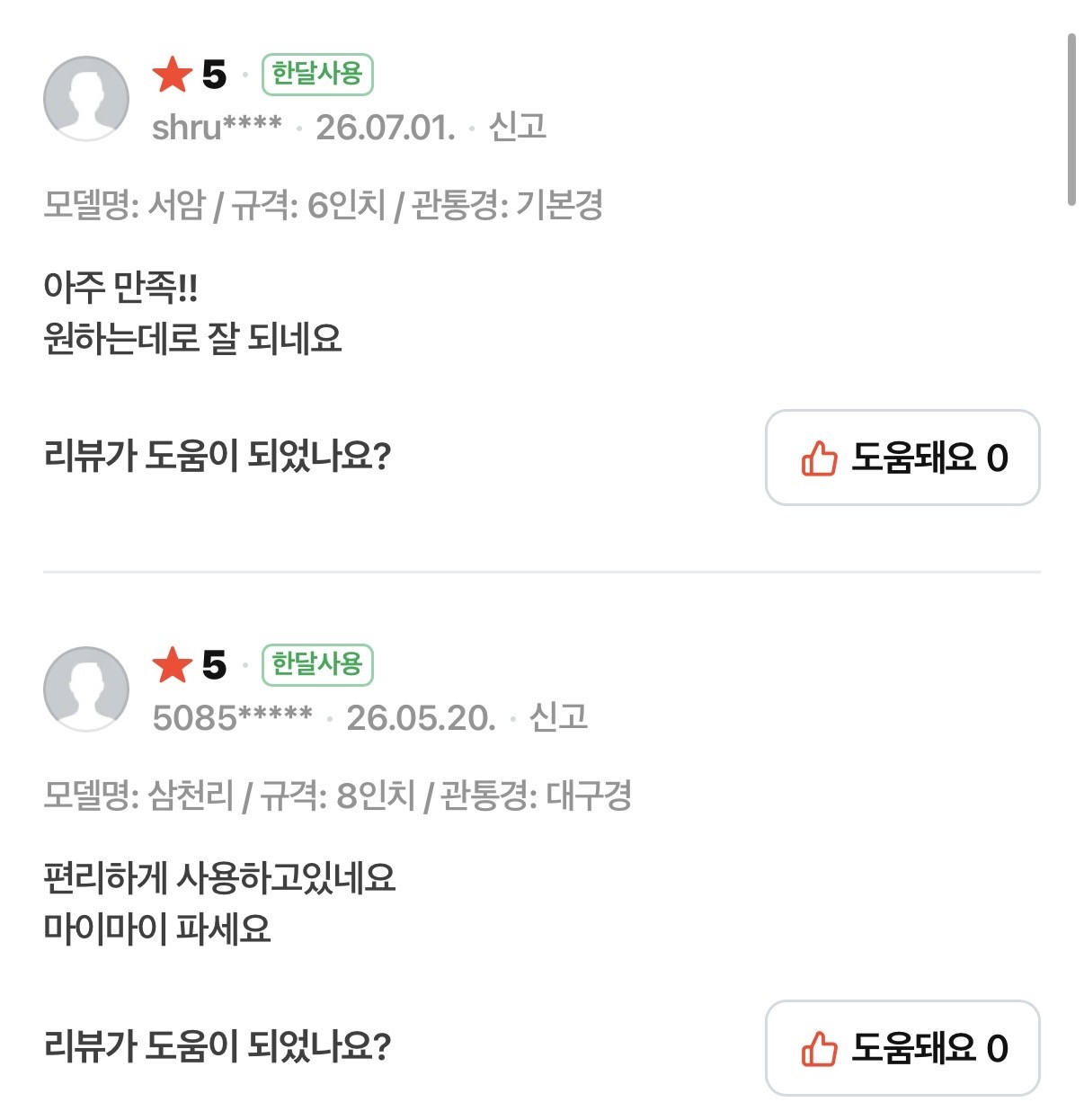Click red star rating on first review

(172, 74)
